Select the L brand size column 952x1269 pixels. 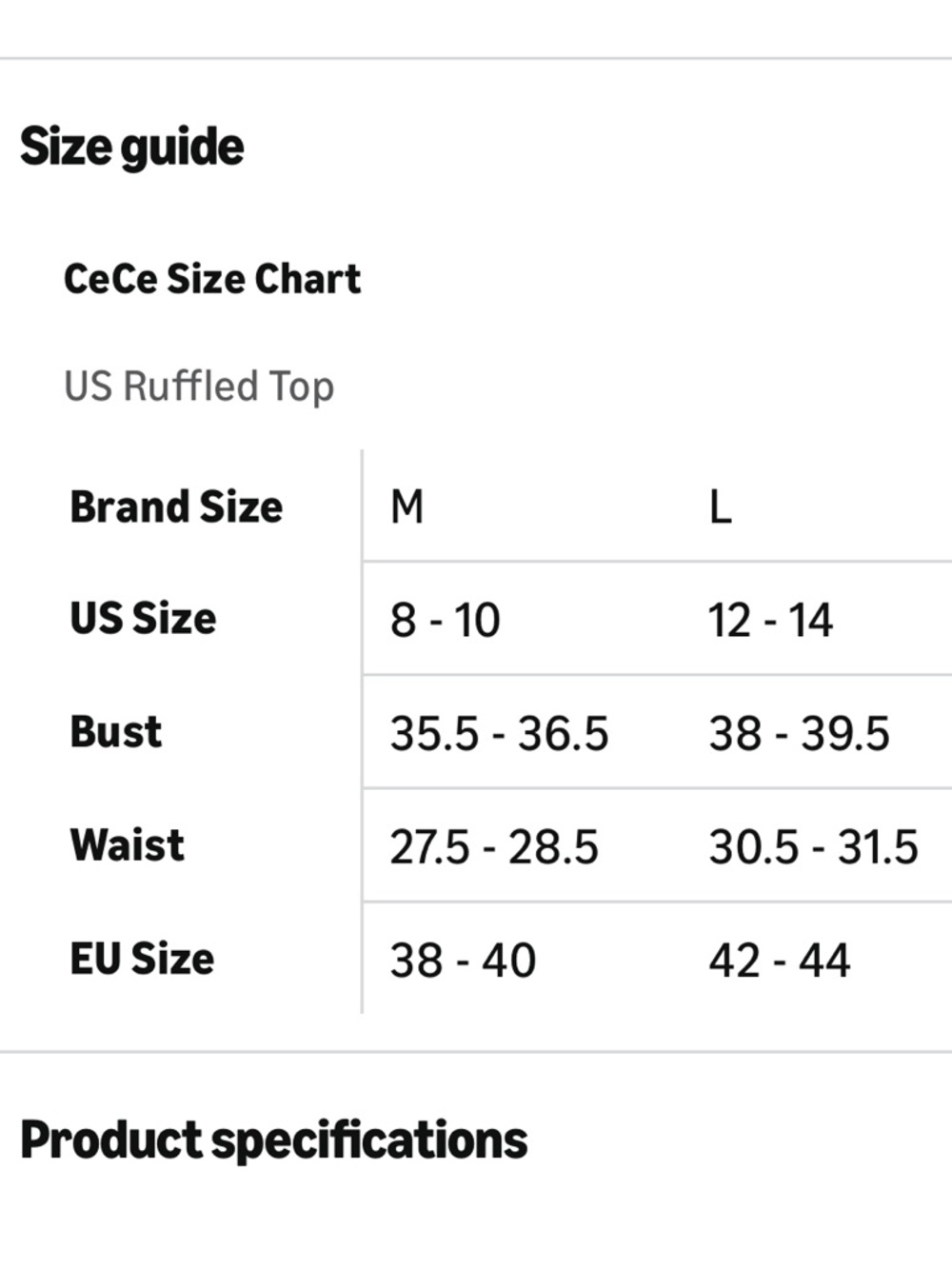point(721,506)
